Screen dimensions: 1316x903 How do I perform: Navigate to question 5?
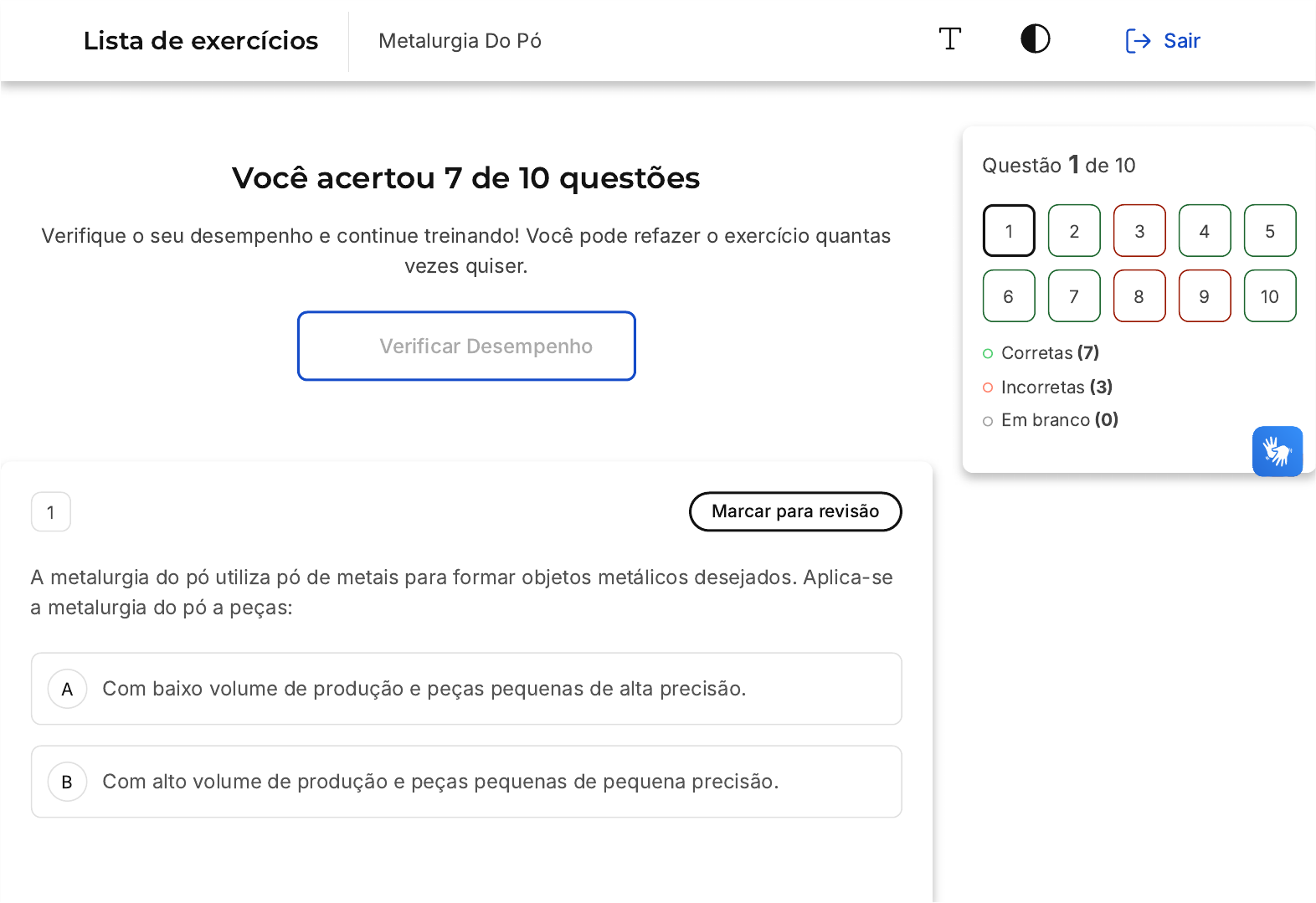(x=1269, y=231)
